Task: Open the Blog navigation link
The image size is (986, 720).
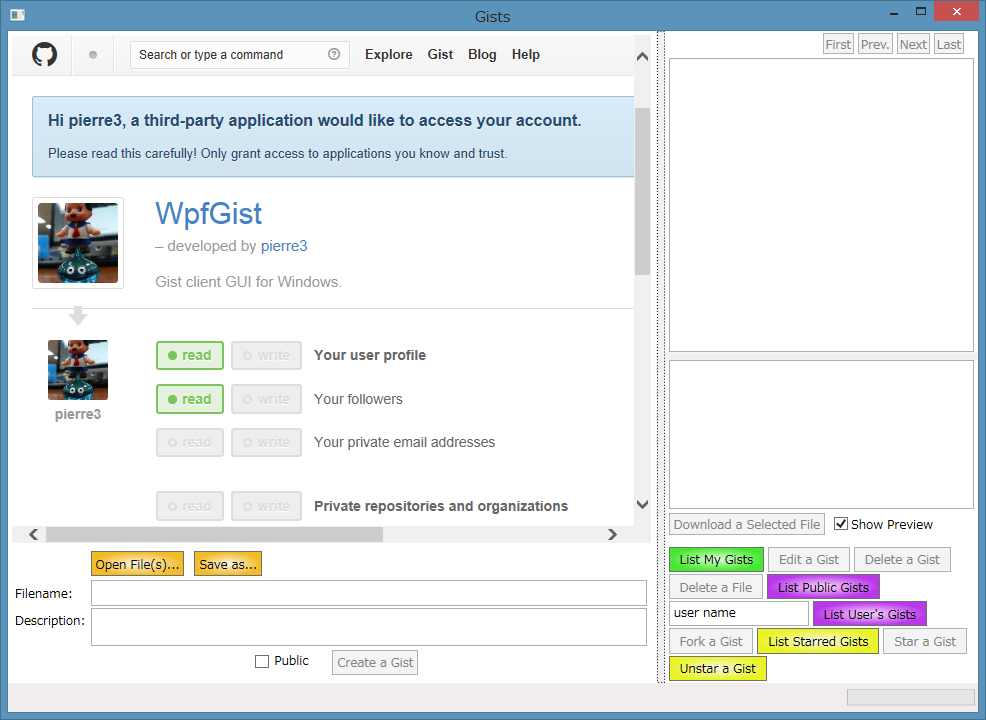Action: click(482, 55)
